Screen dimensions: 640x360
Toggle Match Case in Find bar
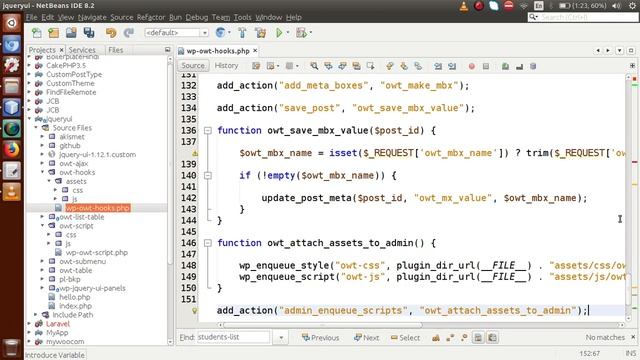tap(436, 338)
